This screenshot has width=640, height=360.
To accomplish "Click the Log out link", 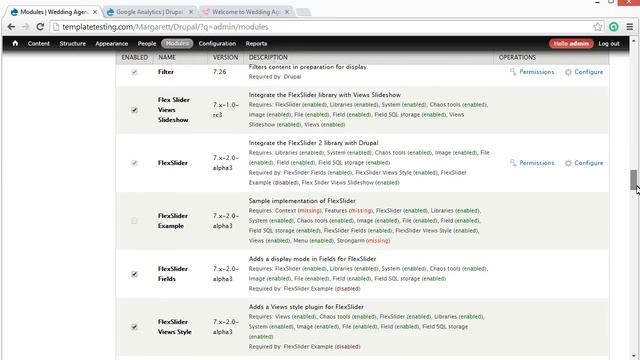I will click(x=609, y=44).
